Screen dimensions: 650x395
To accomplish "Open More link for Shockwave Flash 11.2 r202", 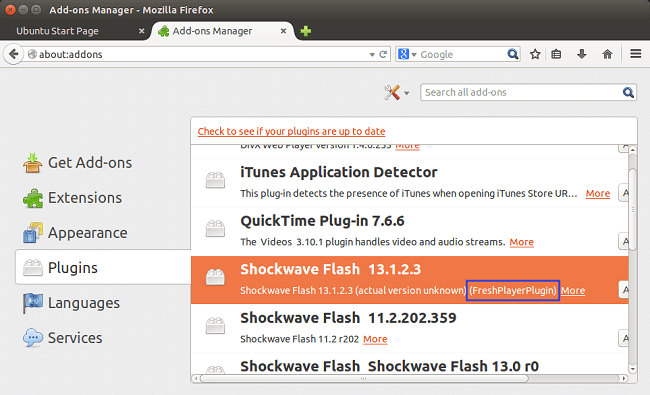I will point(375,339).
